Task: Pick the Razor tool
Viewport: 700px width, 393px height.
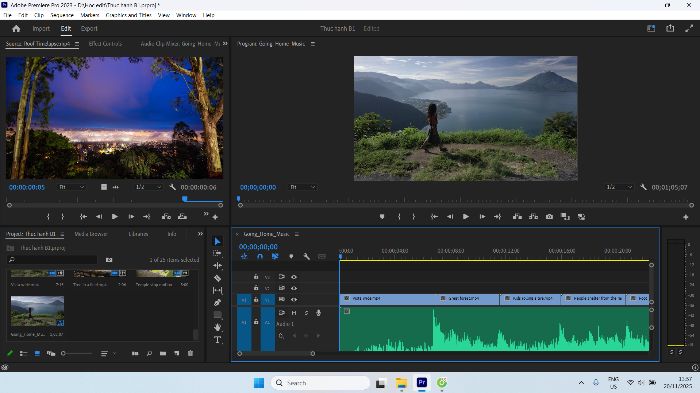Action: (217, 278)
